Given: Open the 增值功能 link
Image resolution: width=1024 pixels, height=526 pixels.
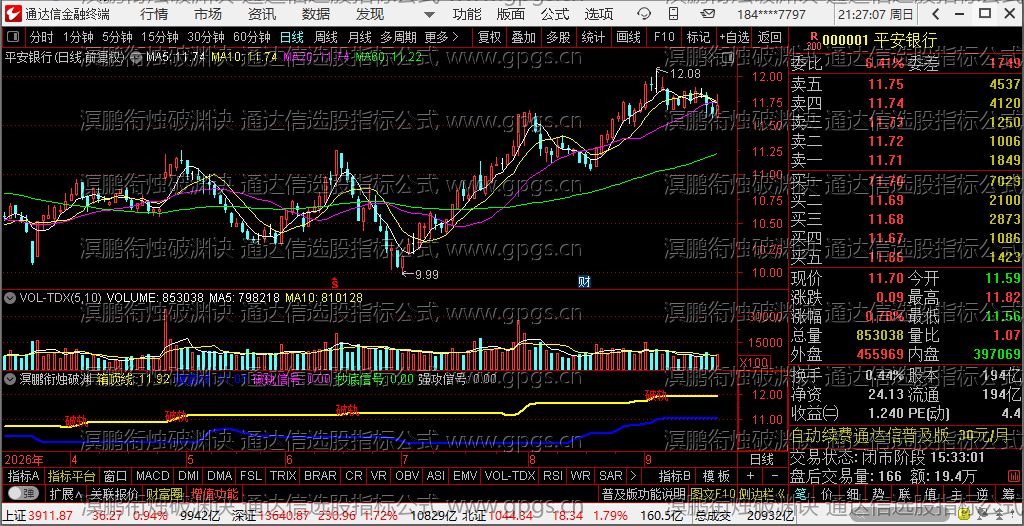Looking at the screenshot, I should pos(215,493).
